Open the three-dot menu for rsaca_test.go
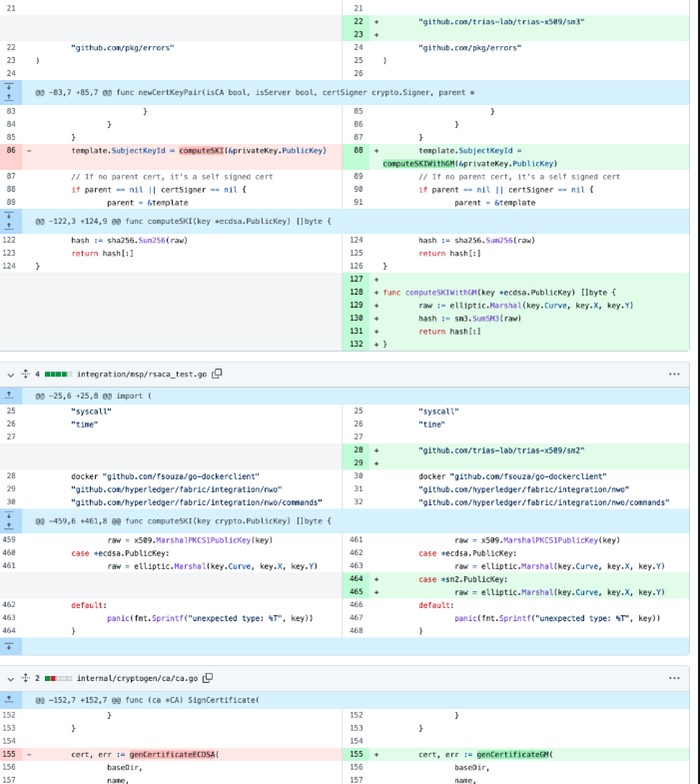The image size is (700, 784). (x=674, y=374)
